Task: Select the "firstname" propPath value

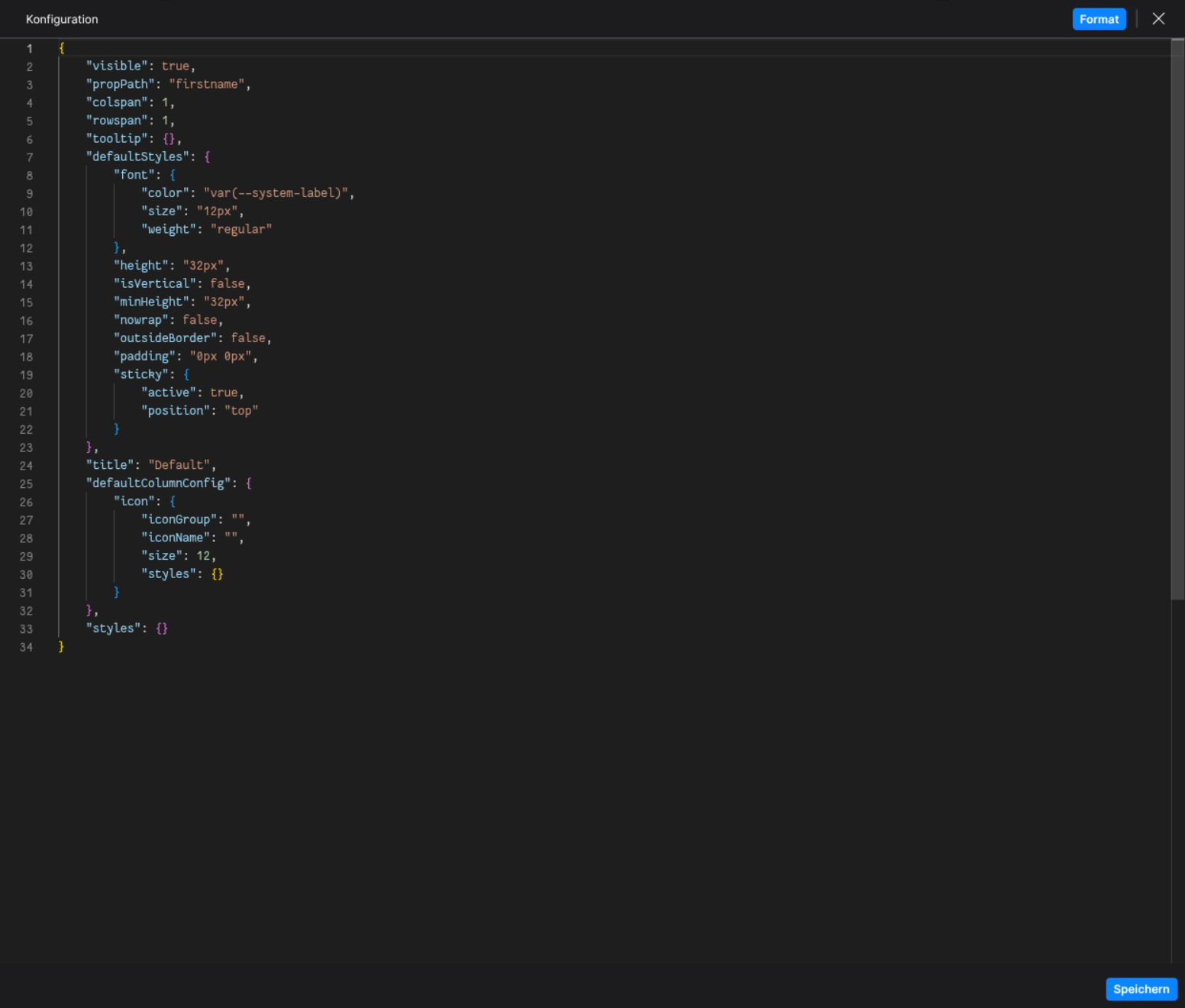Action: click(x=207, y=84)
